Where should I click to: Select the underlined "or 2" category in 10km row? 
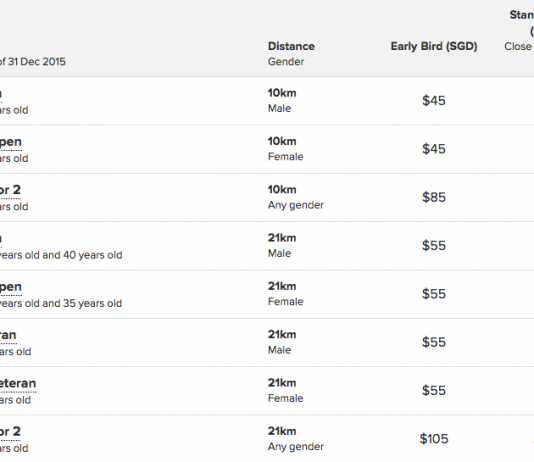10,190
